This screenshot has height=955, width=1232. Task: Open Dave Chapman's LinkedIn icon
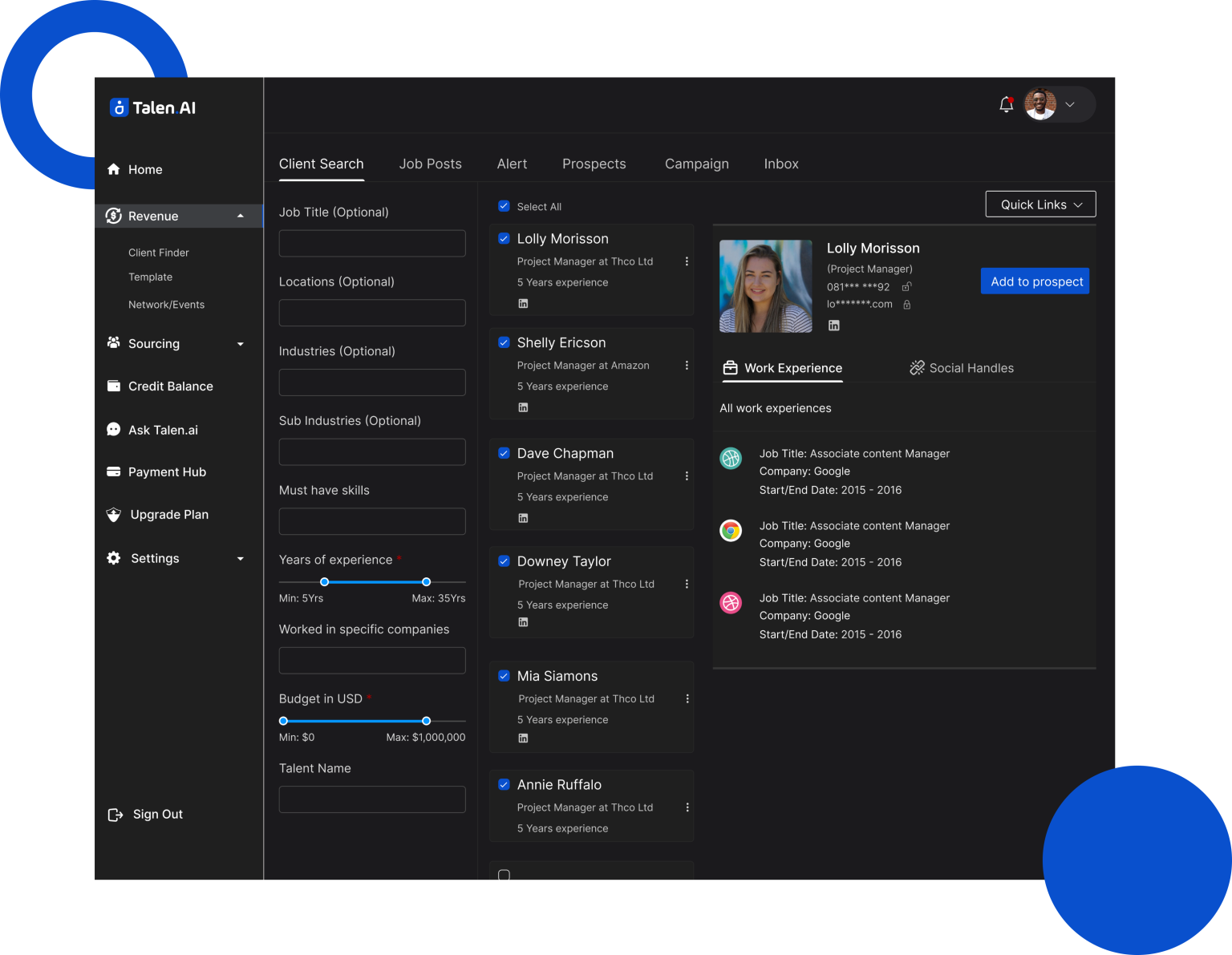(523, 518)
